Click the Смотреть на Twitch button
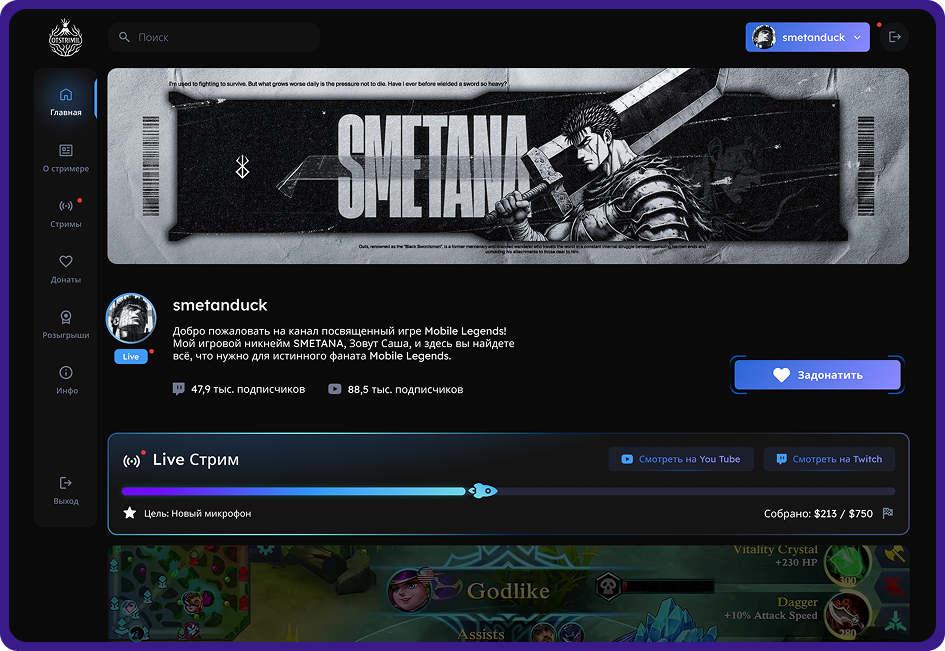Image resolution: width=945 pixels, height=651 pixels. click(x=829, y=459)
